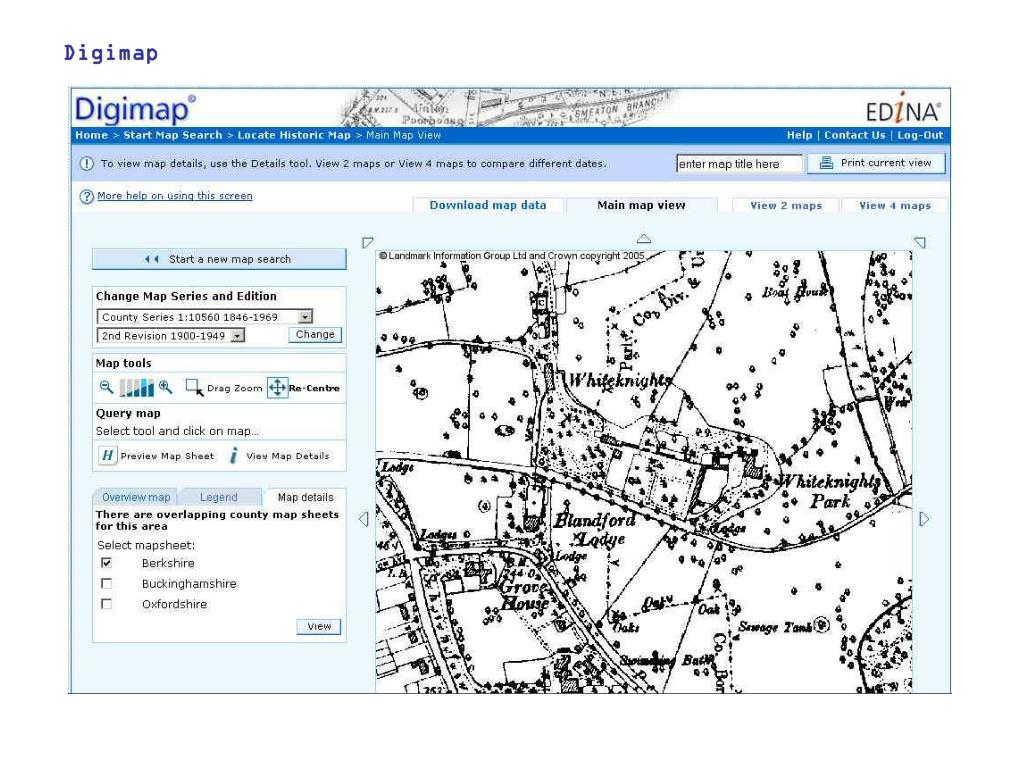Pan map north-east with corner arrow
Screen dimensions: 1024x768
pyautogui.click(x=920, y=242)
